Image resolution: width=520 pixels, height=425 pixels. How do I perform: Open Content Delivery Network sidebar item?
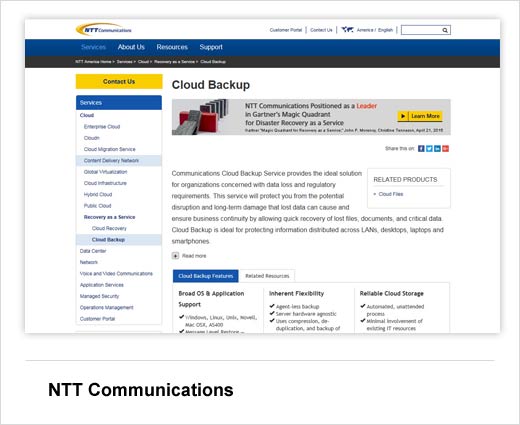coord(119,161)
